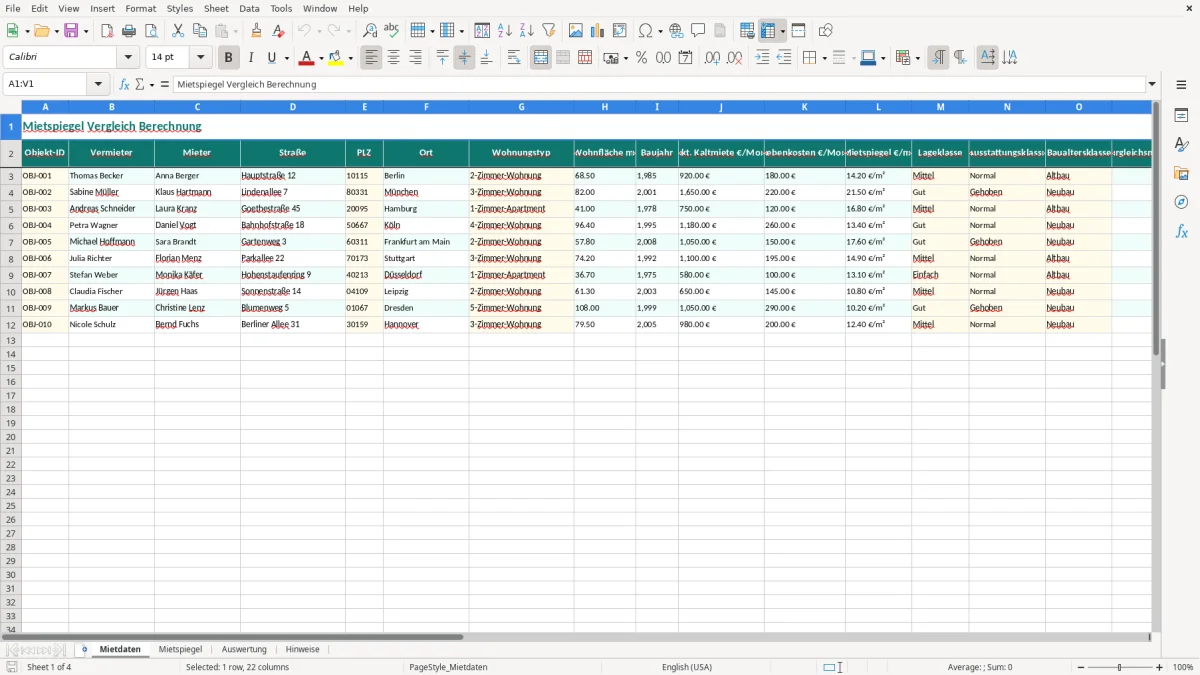Open the Sheet menu
Viewport: 1200px width, 675px height.
pyautogui.click(x=216, y=8)
